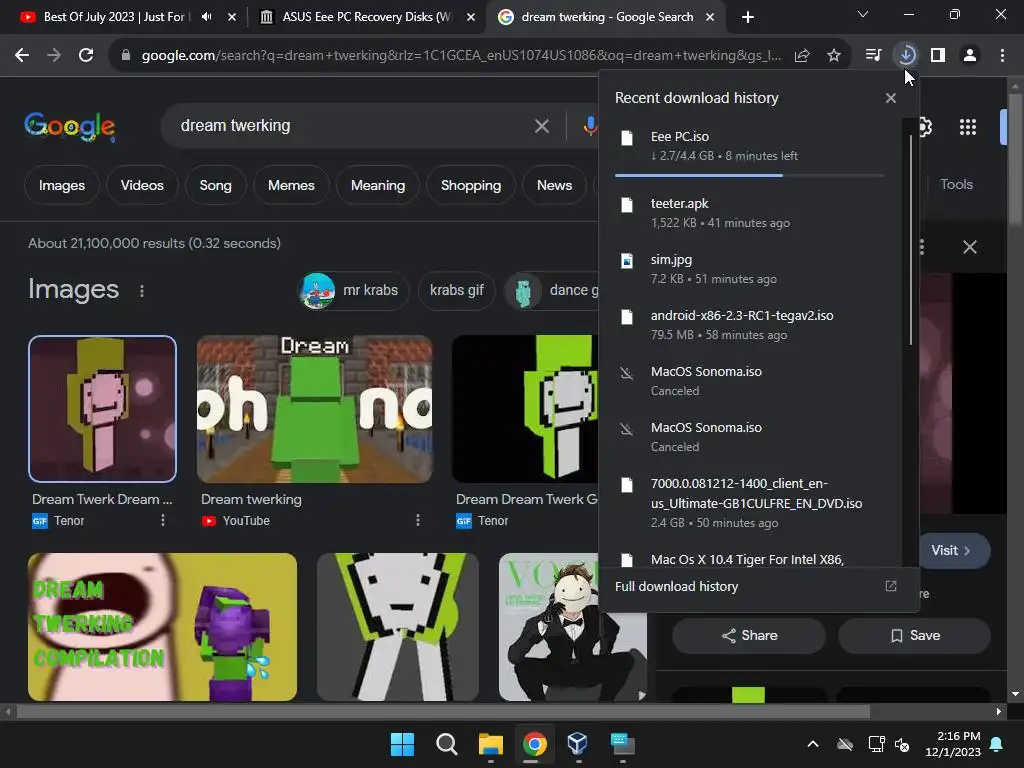Click the sim.jpg image file icon
This screenshot has height=768, width=1024.
[x=627, y=261]
